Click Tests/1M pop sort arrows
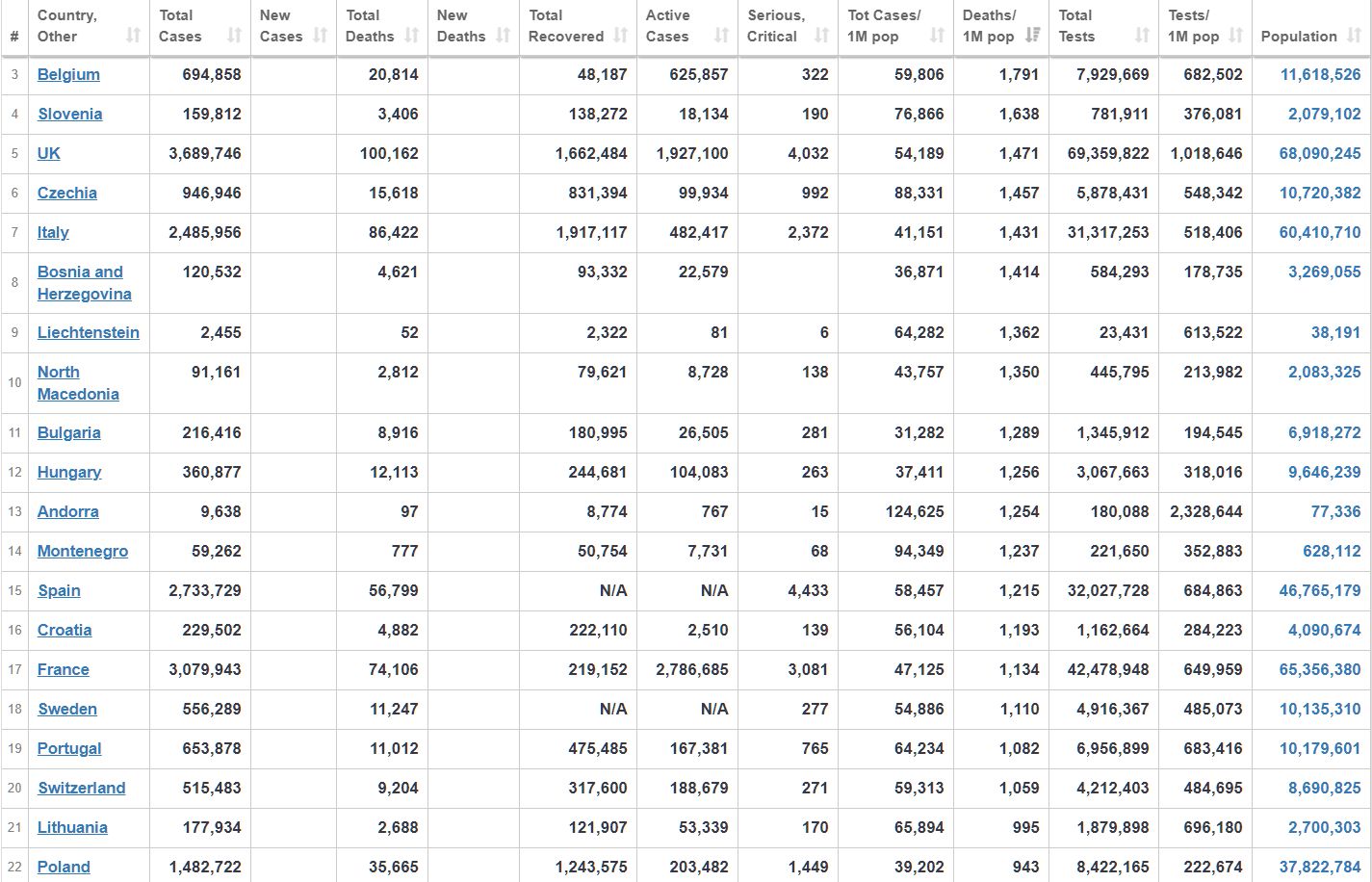Image resolution: width=1372 pixels, height=882 pixels. pos(1237,36)
